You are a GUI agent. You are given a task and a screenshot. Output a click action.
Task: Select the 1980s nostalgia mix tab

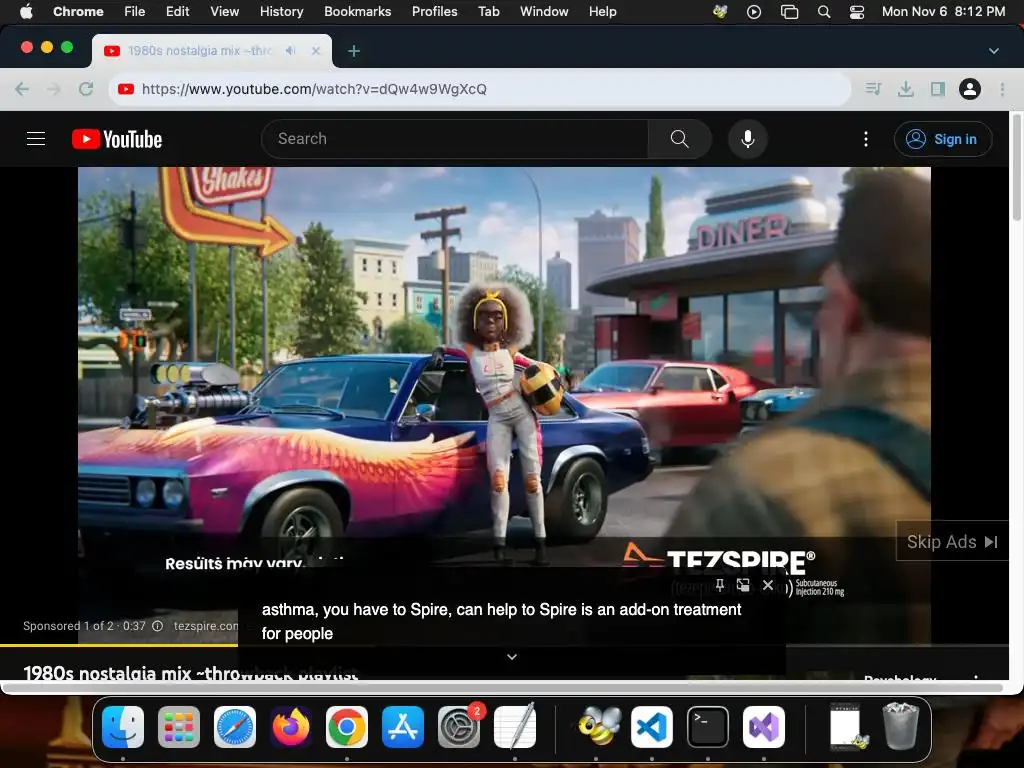click(x=200, y=50)
